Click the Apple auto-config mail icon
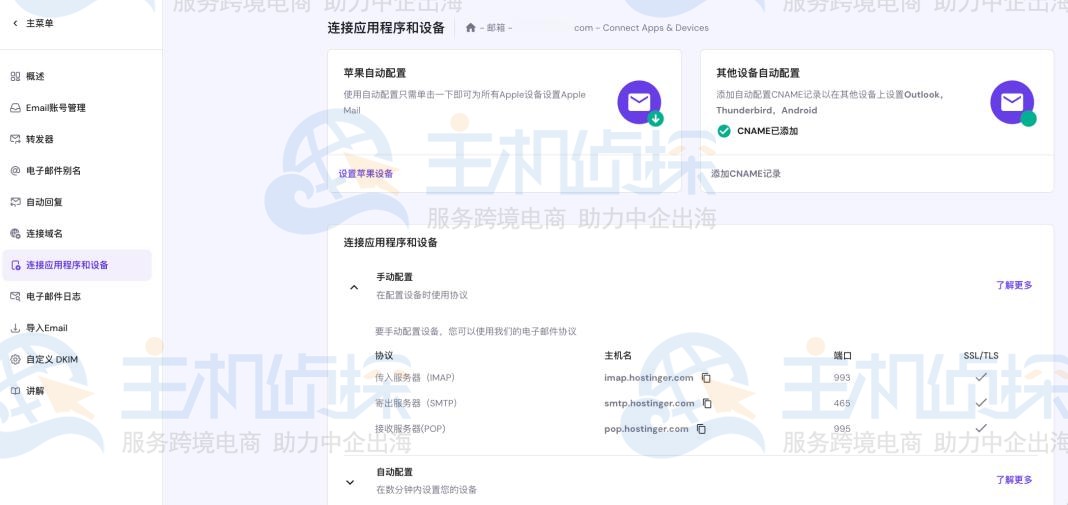Viewport: 1068px width, 505px height. (x=640, y=103)
